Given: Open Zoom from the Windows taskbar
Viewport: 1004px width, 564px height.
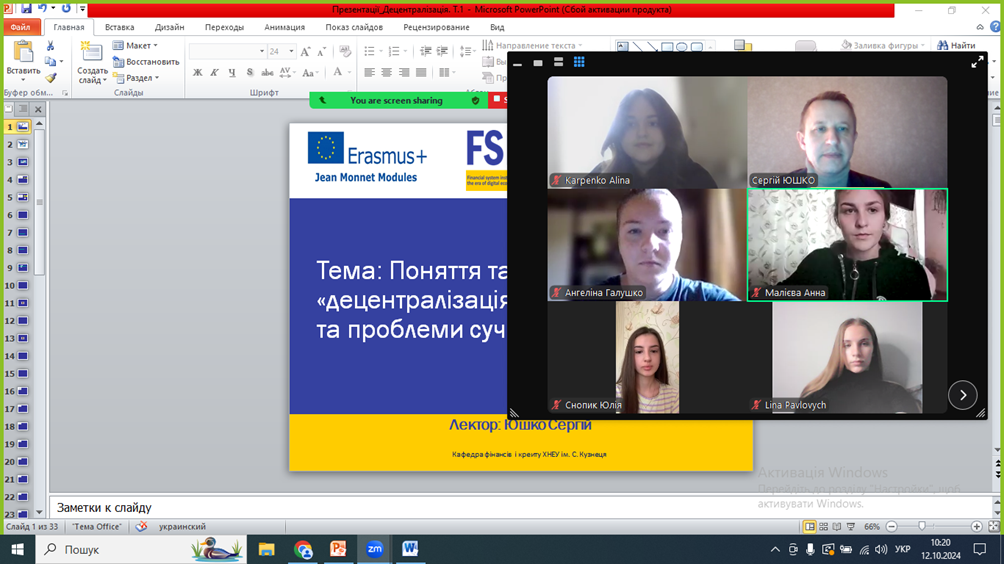Looking at the screenshot, I should coord(375,549).
